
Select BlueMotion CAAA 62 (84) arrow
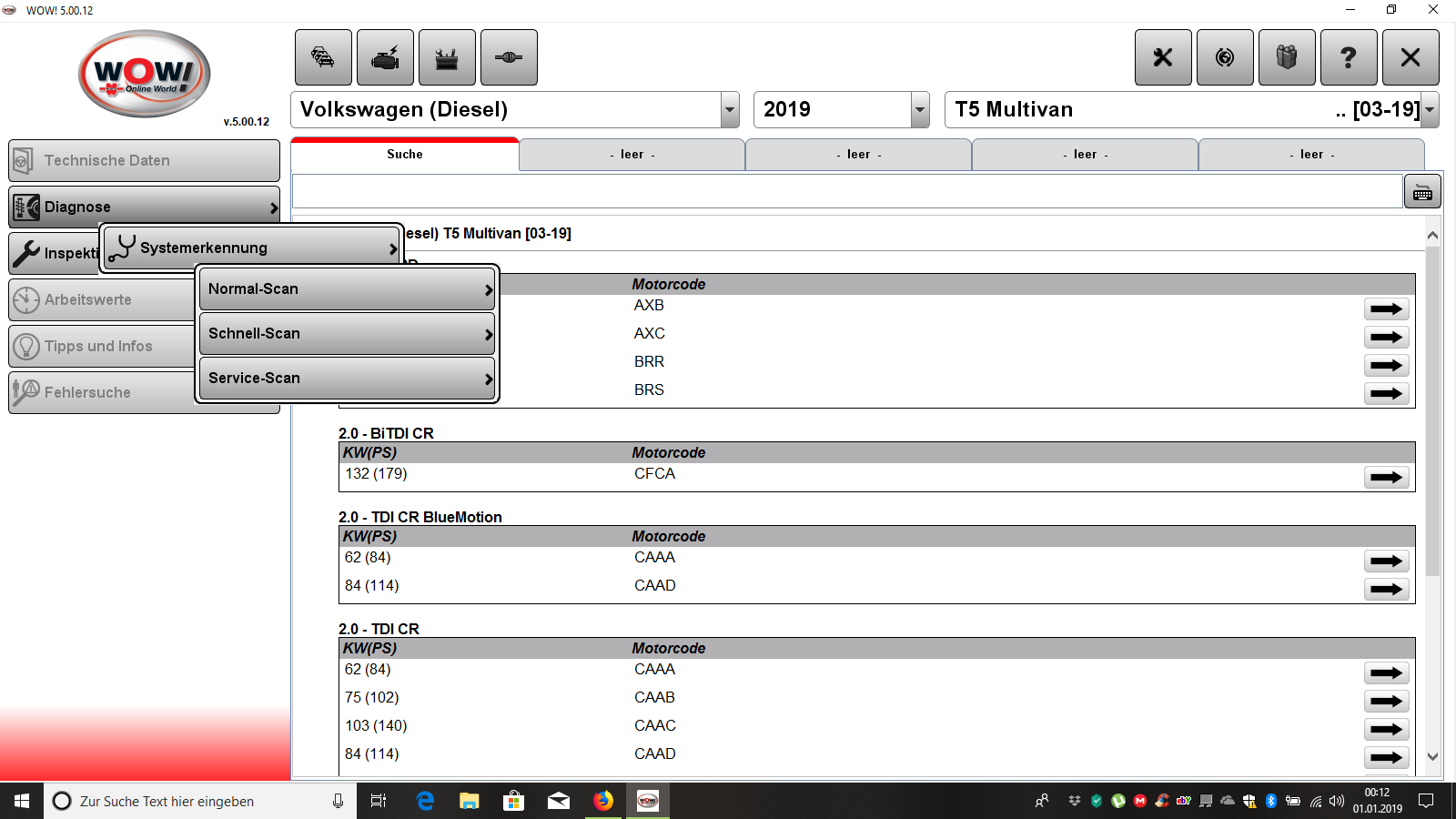pyautogui.click(x=1386, y=561)
